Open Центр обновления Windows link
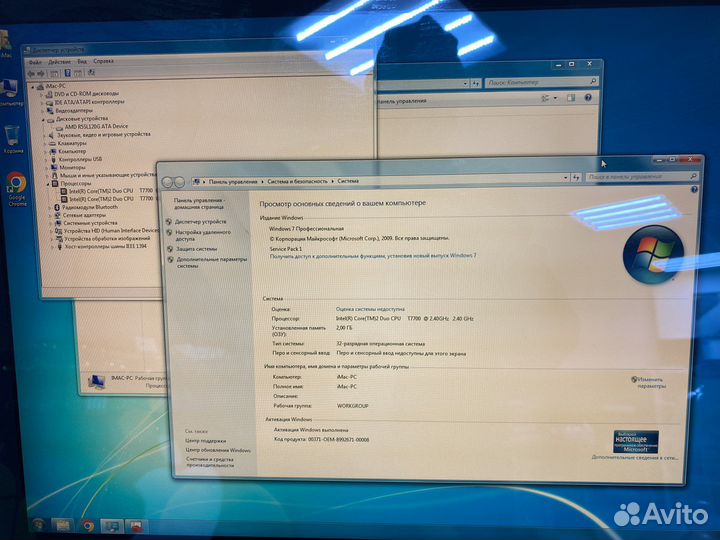This screenshot has height=540, width=720. tap(218, 450)
